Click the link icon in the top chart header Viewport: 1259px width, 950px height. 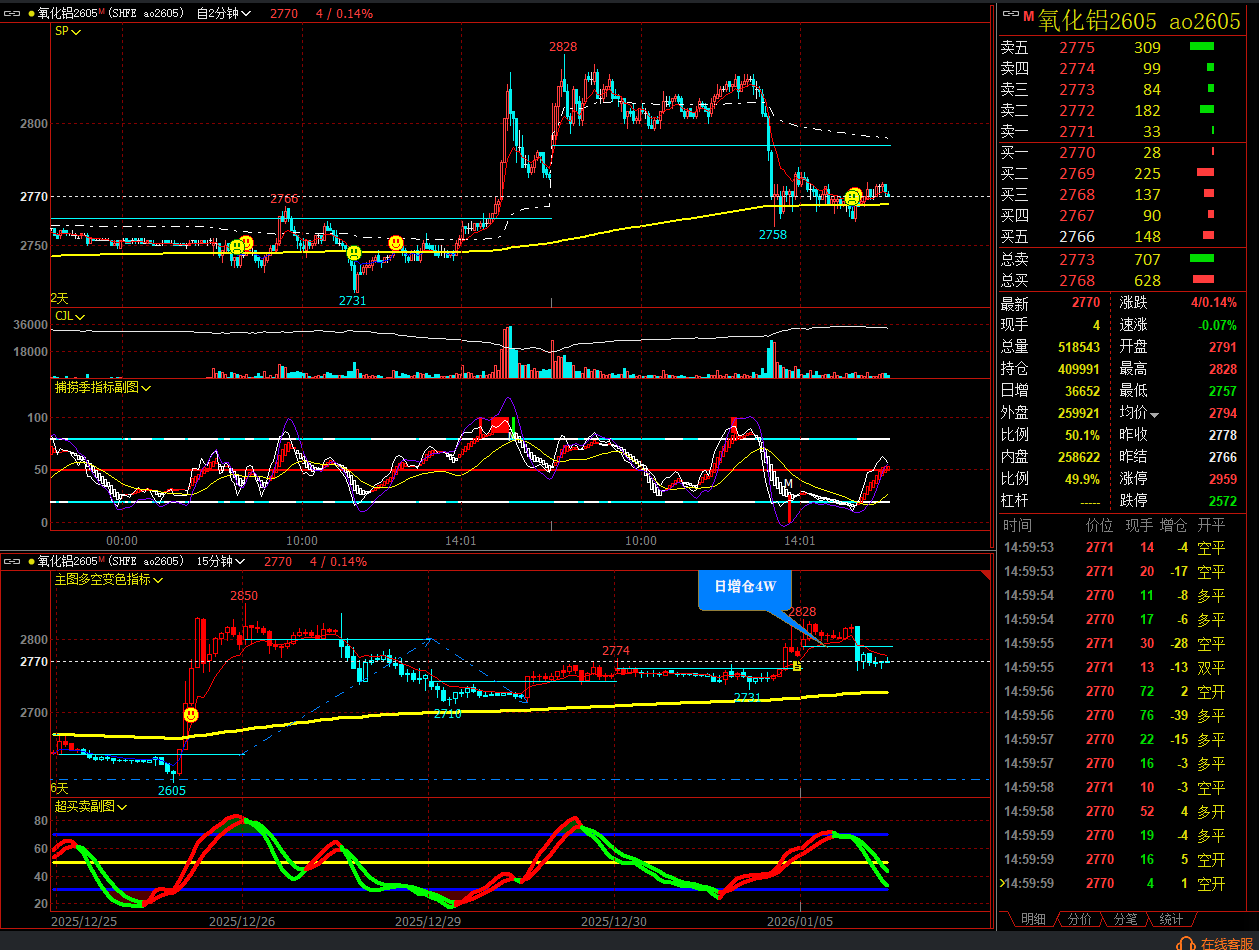[x=13, y=14]
